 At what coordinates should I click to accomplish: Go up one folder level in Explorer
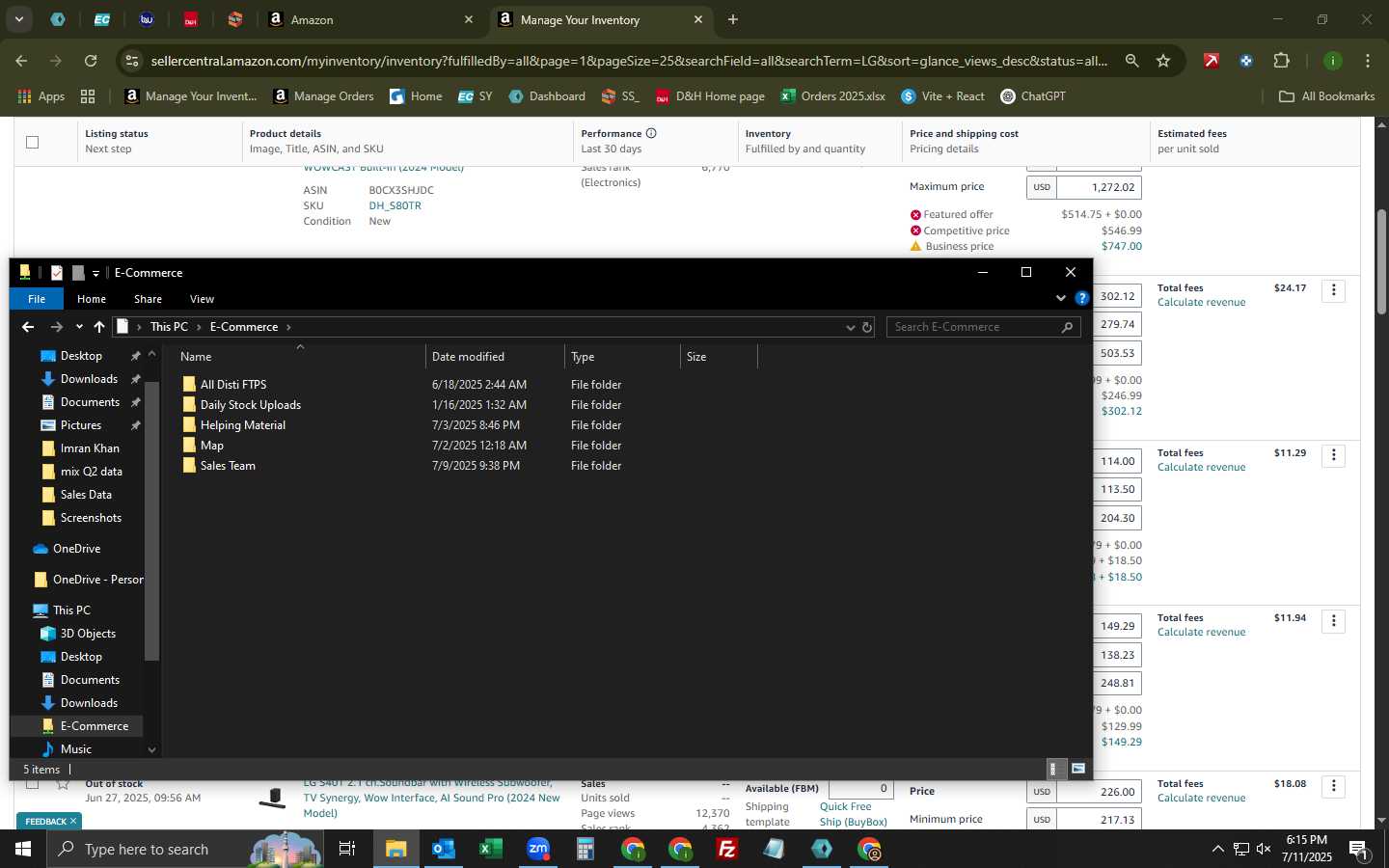[99, 327]
